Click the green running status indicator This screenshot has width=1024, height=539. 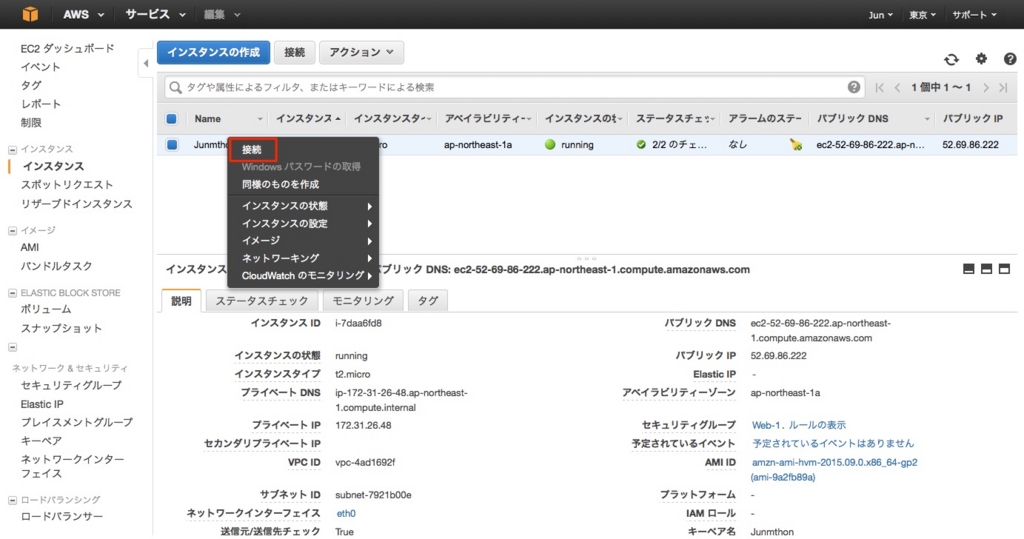tap(550, 144)
